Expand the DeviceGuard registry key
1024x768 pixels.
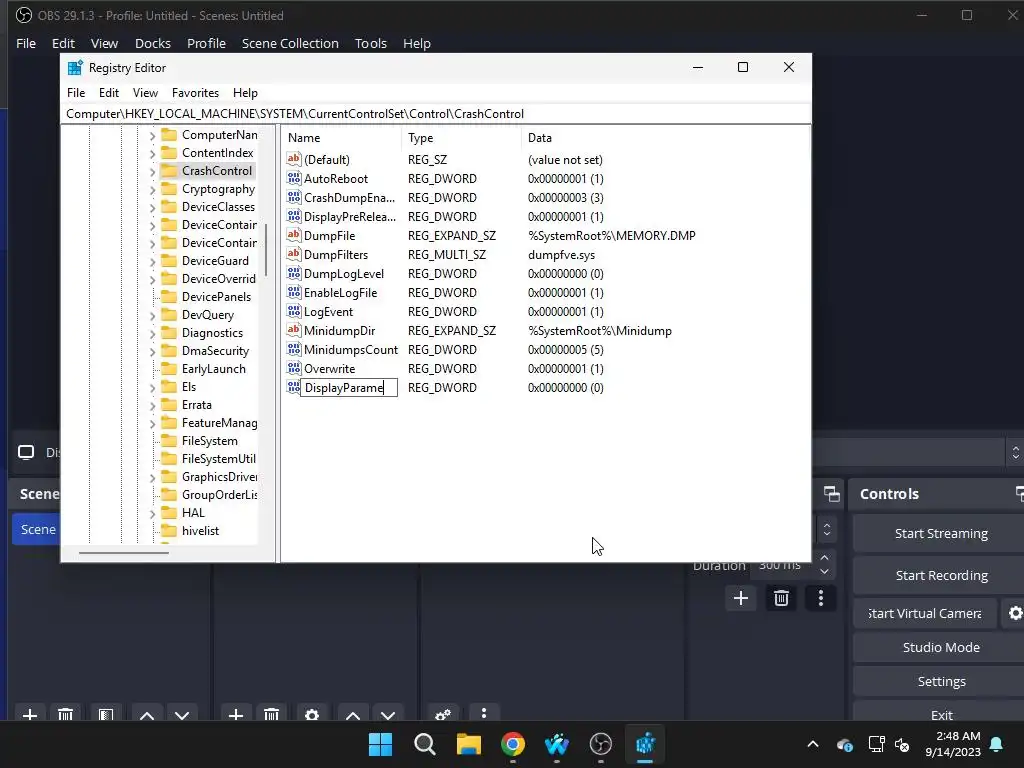tap(152, 261)
